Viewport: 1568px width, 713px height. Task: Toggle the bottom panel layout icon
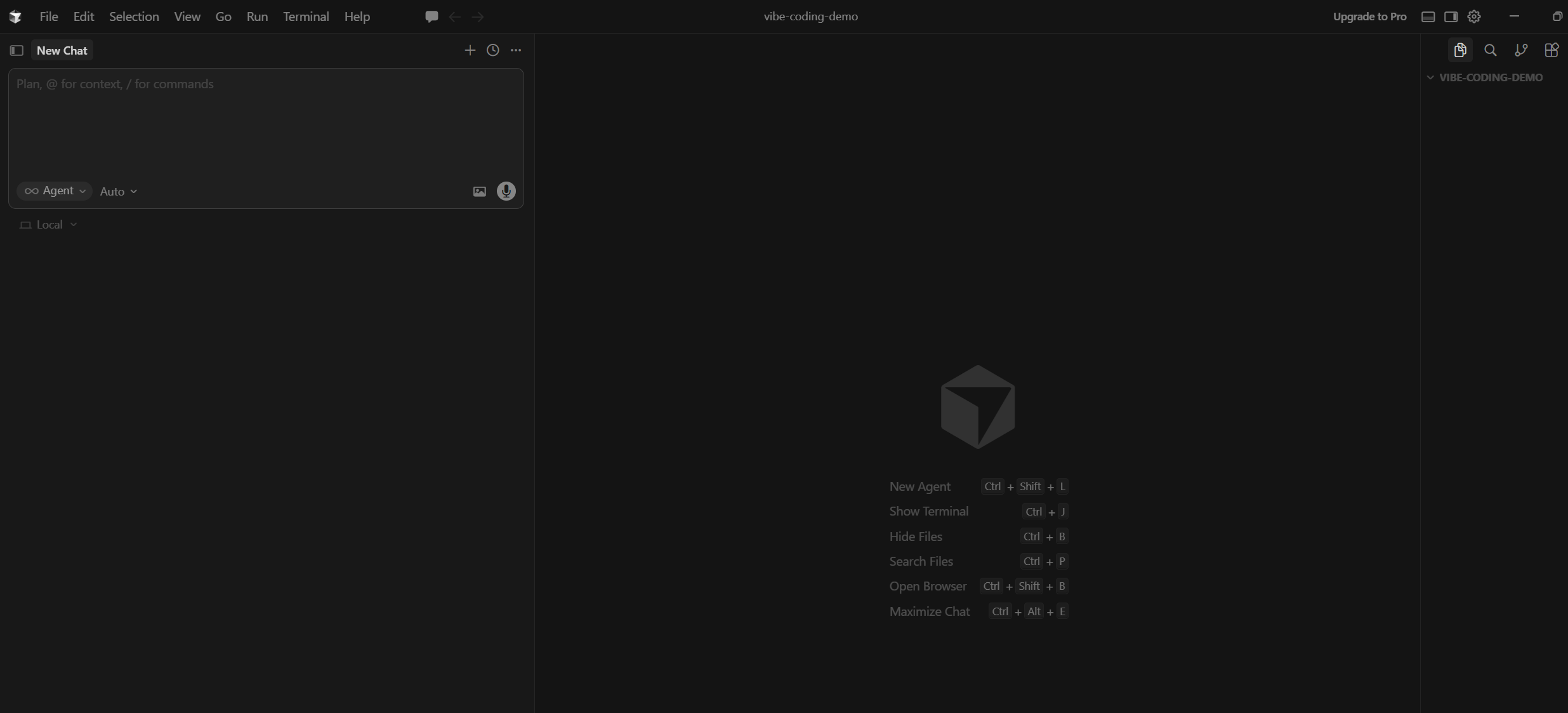coord(1428,17)
